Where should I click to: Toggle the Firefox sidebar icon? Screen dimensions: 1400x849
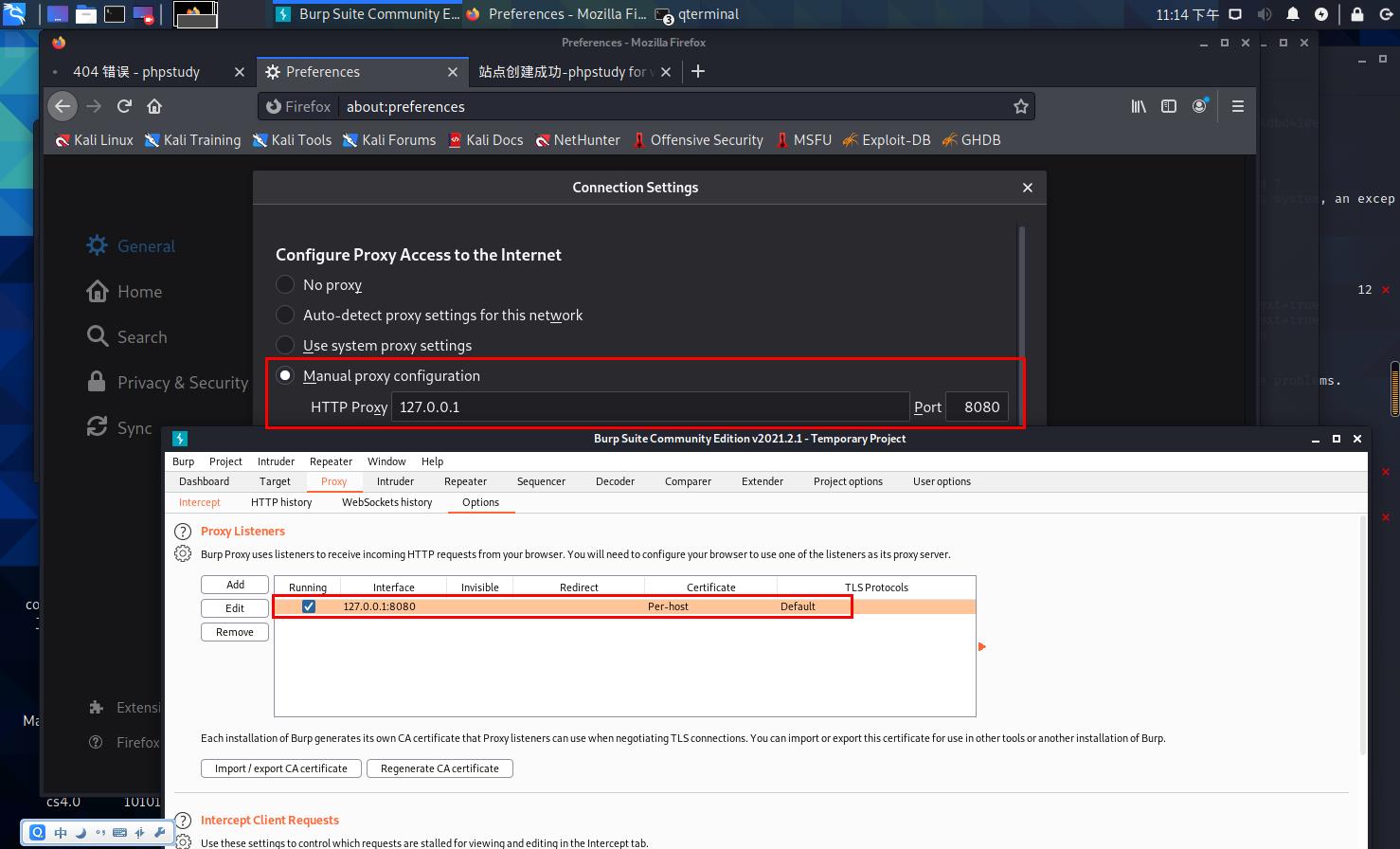coord(1169,106)
